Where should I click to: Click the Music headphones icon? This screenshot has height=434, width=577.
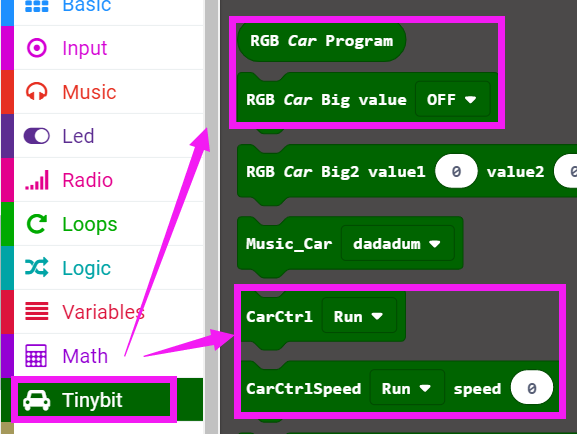pos(36,92)
